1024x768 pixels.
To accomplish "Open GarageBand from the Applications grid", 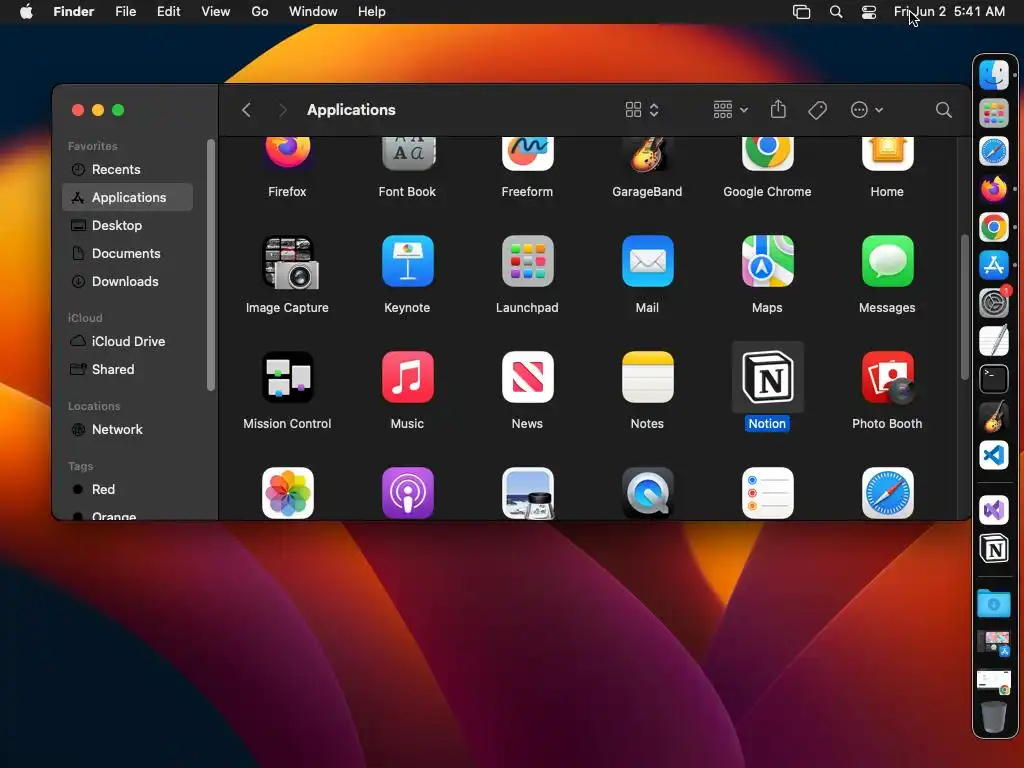I will [647, 153].
